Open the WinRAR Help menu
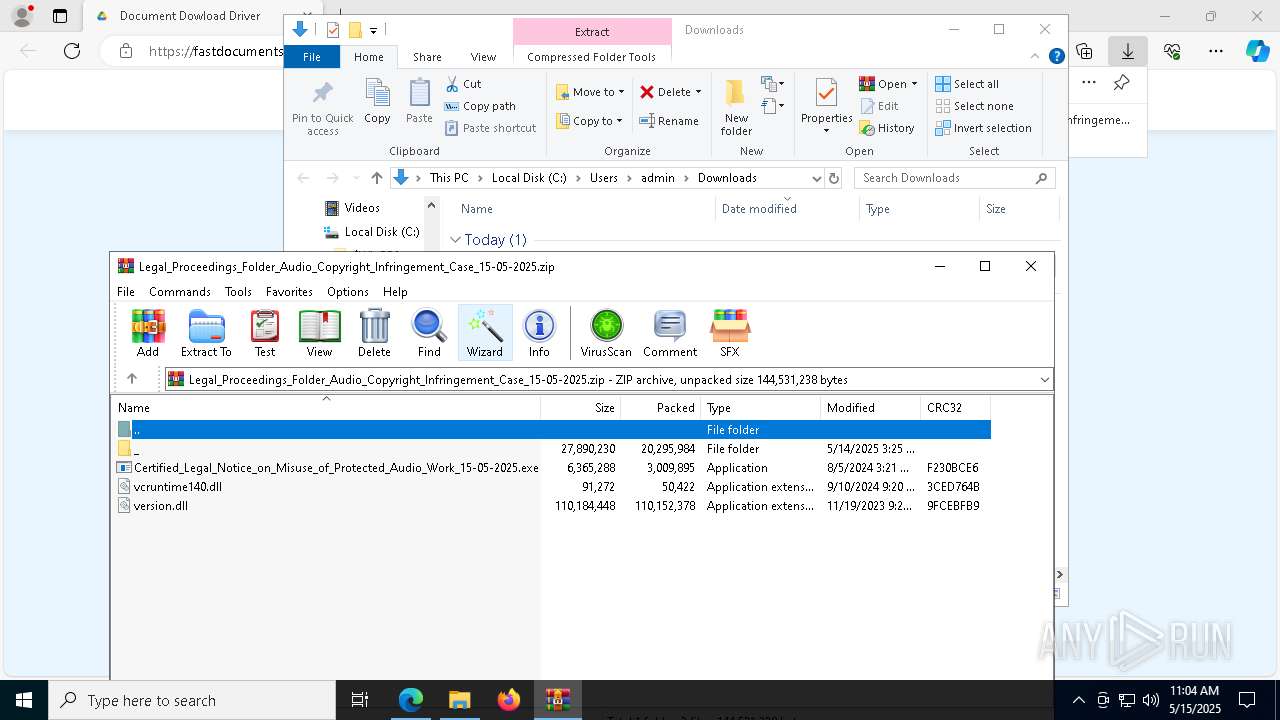The width and height of the screenshot is (1280, 720). (395, 292)
